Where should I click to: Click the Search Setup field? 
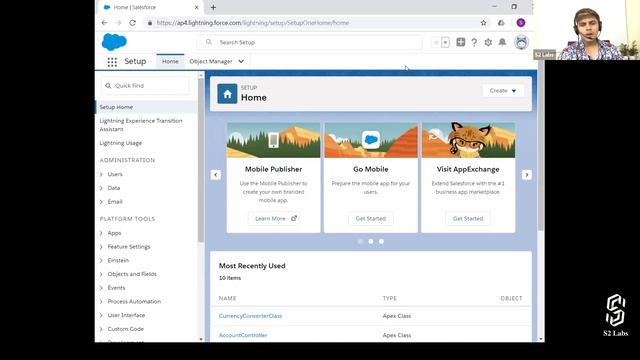tap(310, 42)
